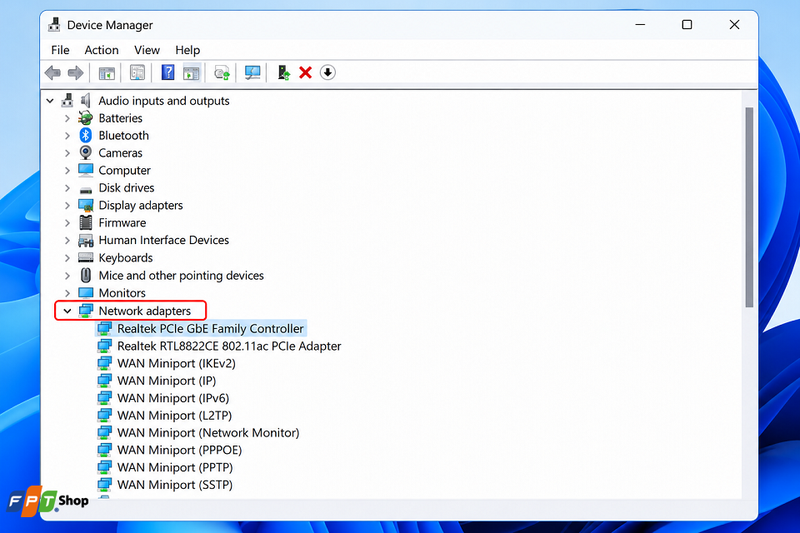Select Realtek PCIe GbE Family Controller
The image size is (800, 533).
tap(210, 328)
